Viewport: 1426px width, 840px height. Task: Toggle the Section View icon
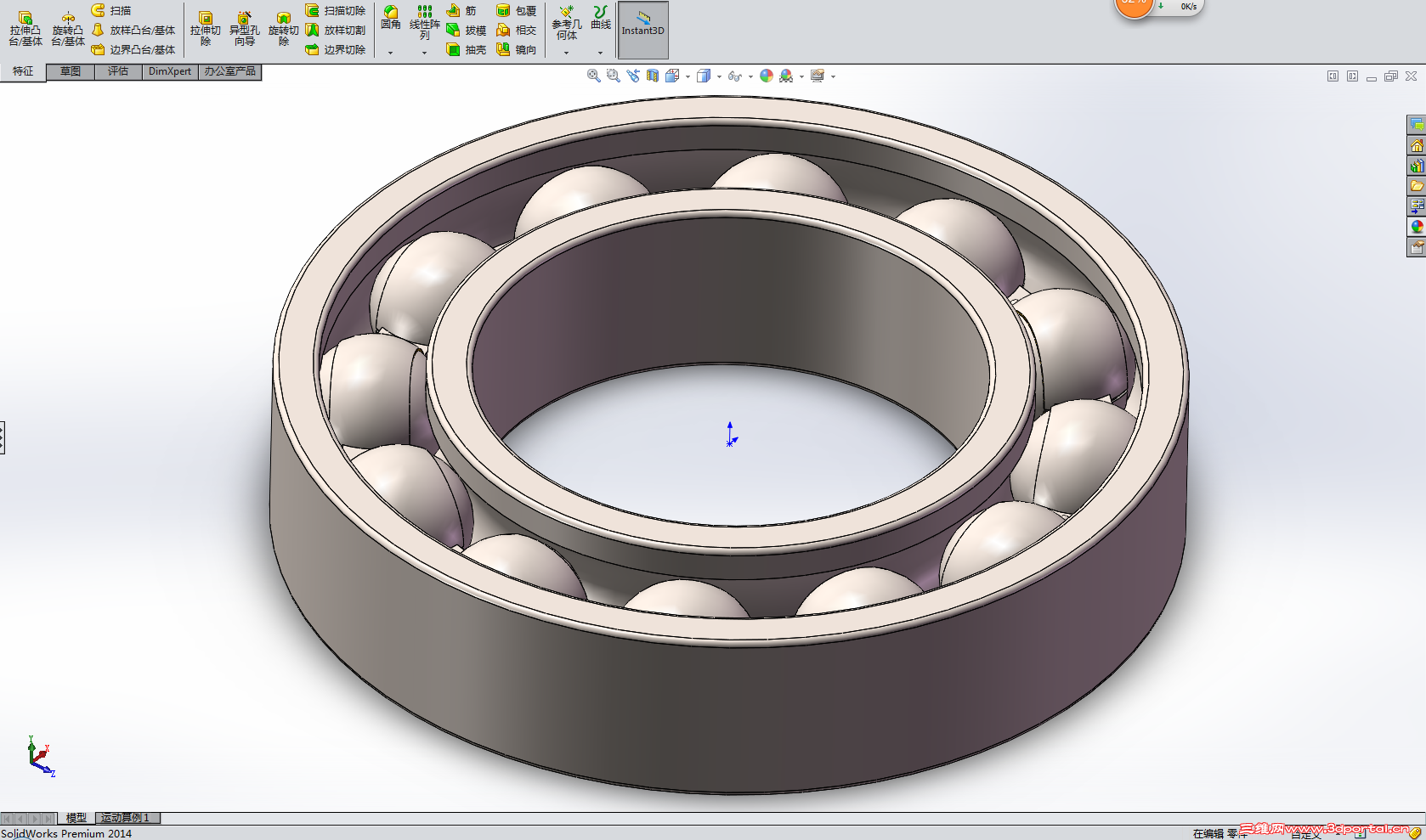(653, 76)
